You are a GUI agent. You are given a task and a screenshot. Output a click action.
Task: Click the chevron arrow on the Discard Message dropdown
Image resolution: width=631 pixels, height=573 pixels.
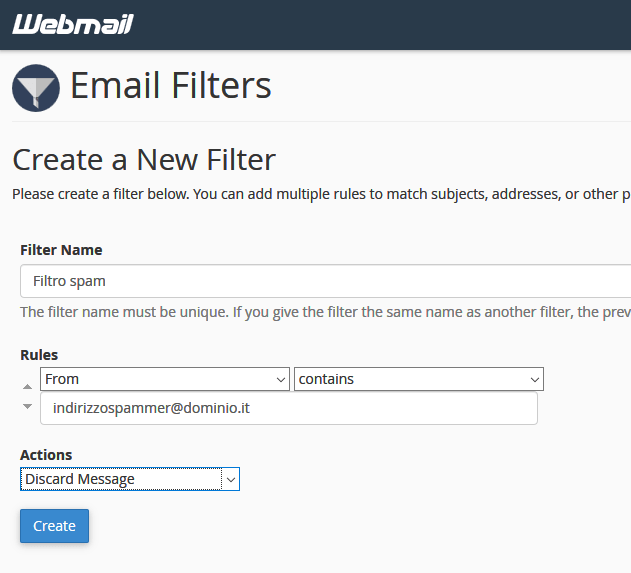[231, 480]
